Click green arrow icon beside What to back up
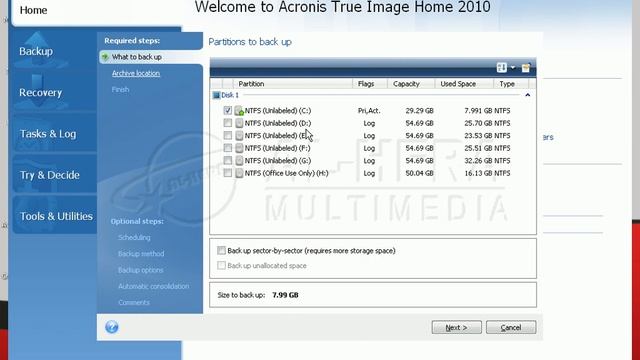 (105, 57)
